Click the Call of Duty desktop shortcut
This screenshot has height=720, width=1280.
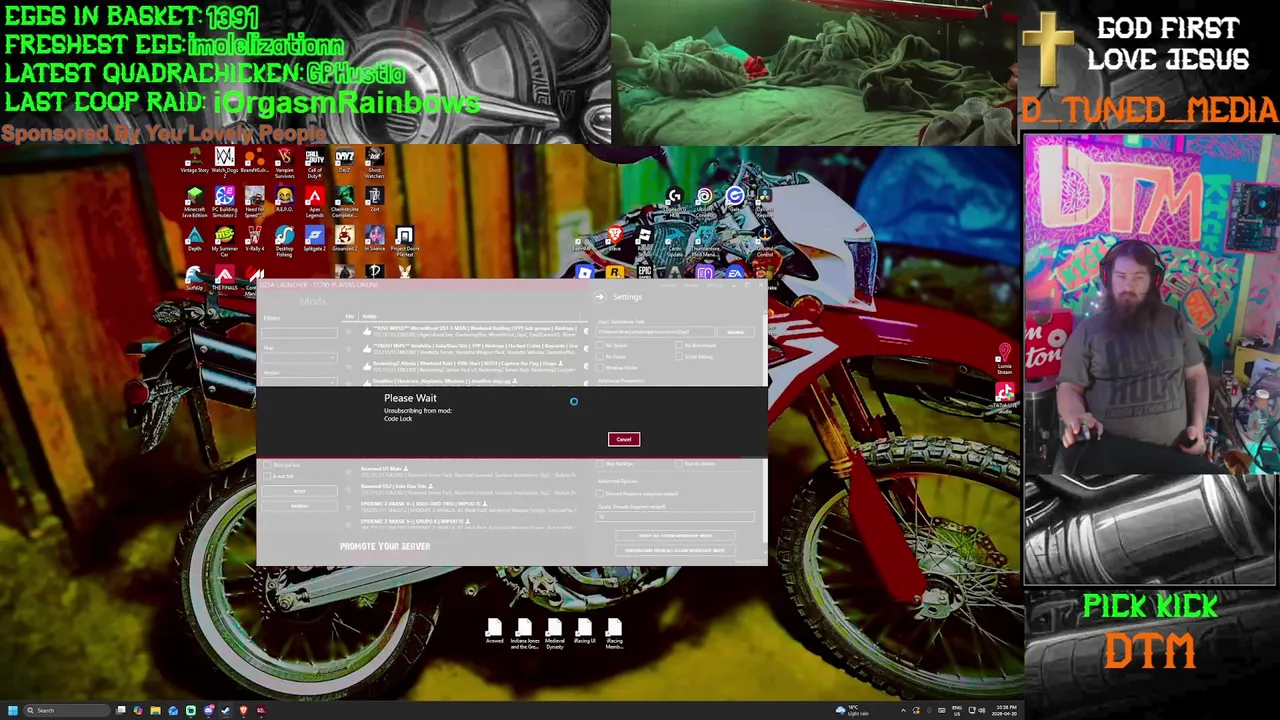314,161
